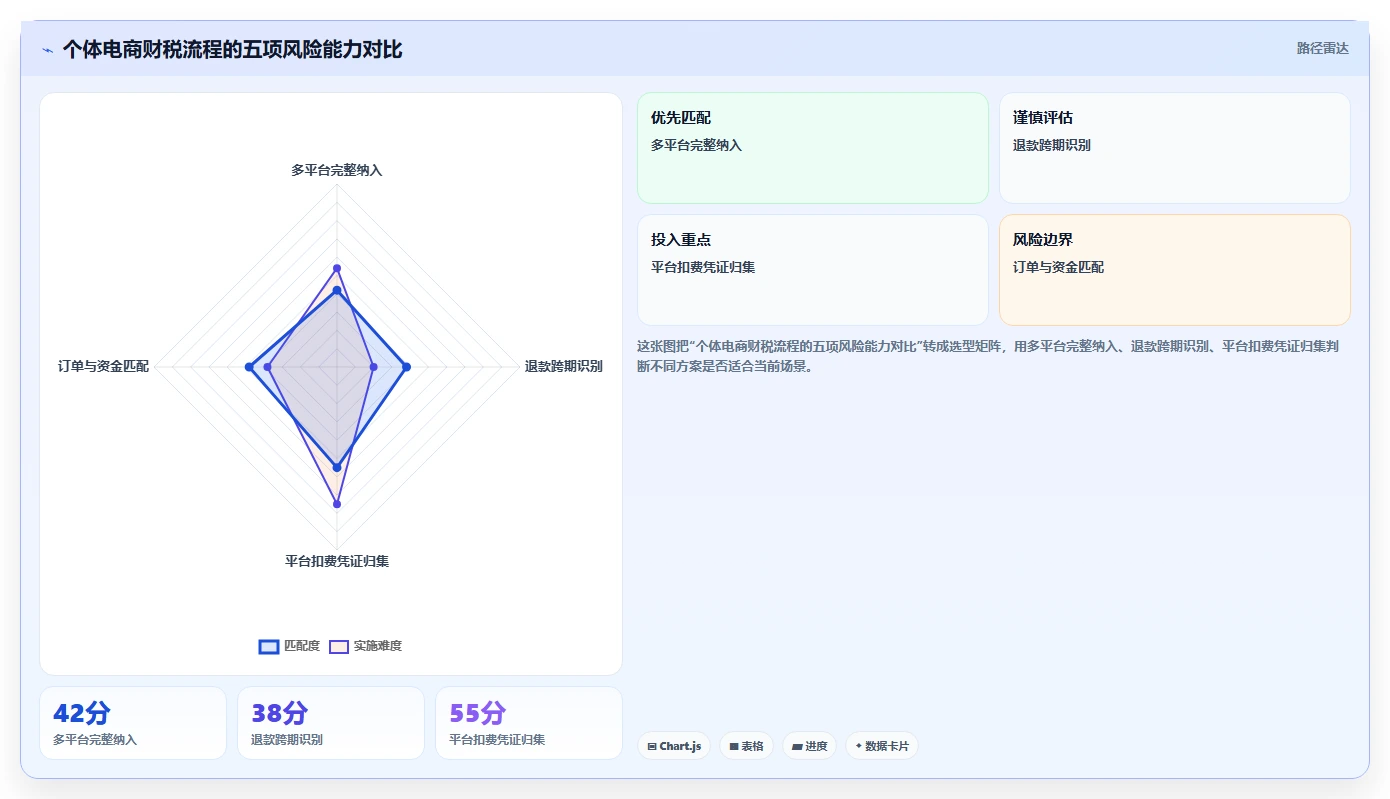Open the 谨慎评估 card
1390x799 pixels.
(x=1175, y=148)
